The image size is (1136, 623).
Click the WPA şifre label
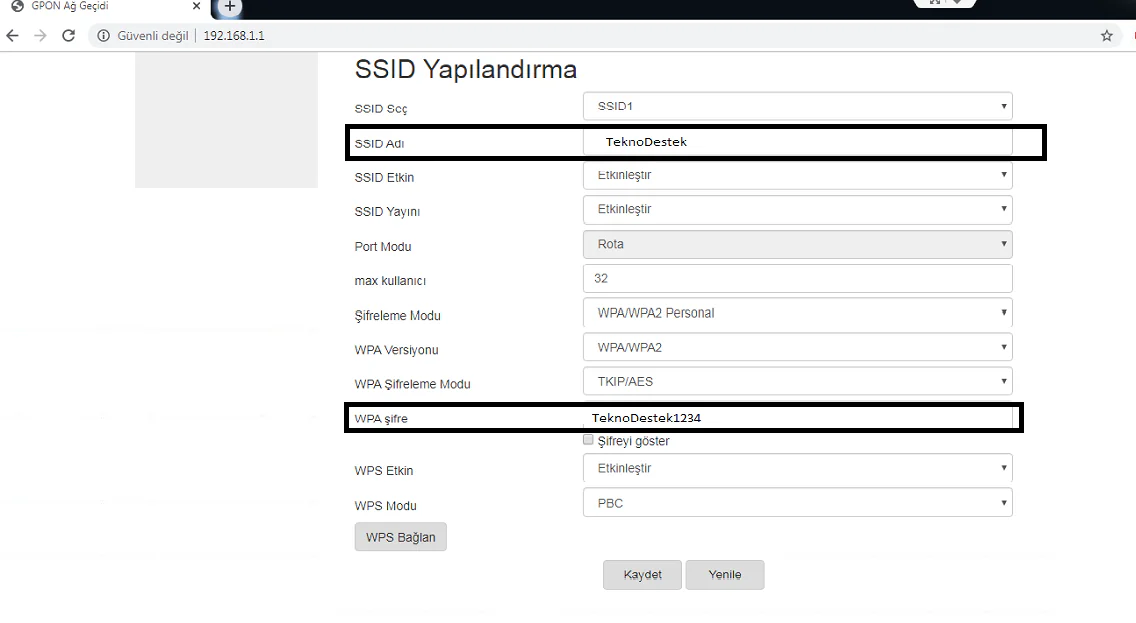pos(381,419)
